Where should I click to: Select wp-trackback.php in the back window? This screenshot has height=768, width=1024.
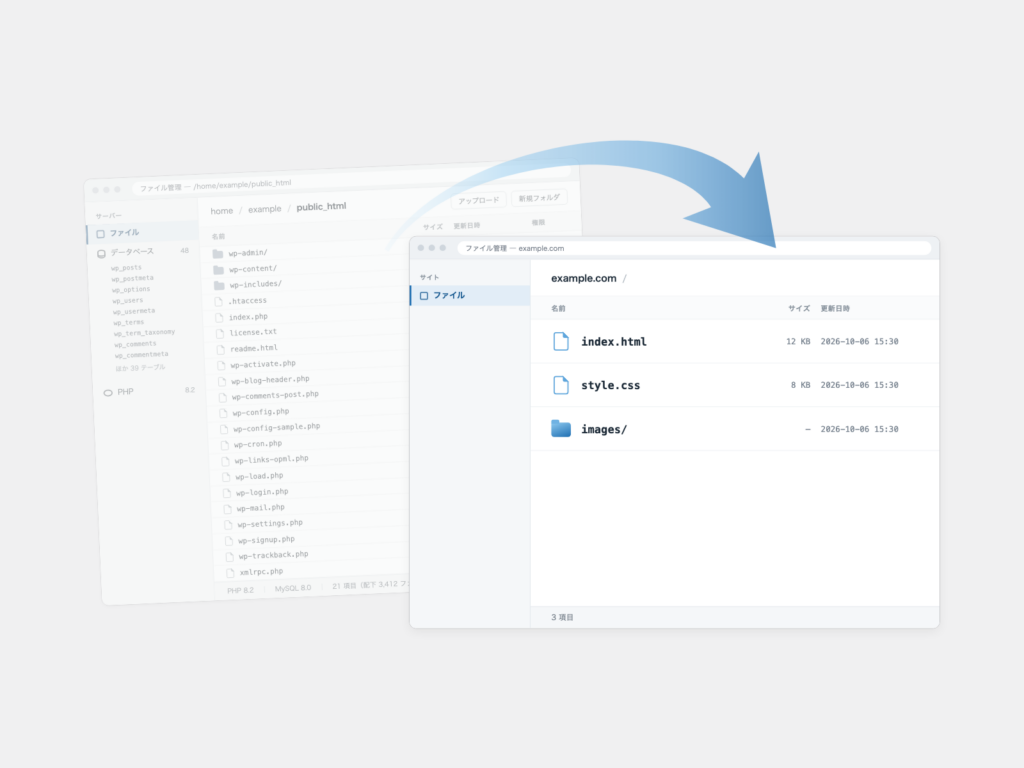(274, 555)
